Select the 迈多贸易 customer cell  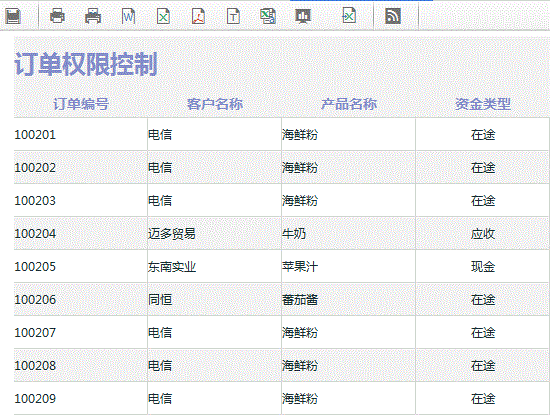click(x=215, y=234)
